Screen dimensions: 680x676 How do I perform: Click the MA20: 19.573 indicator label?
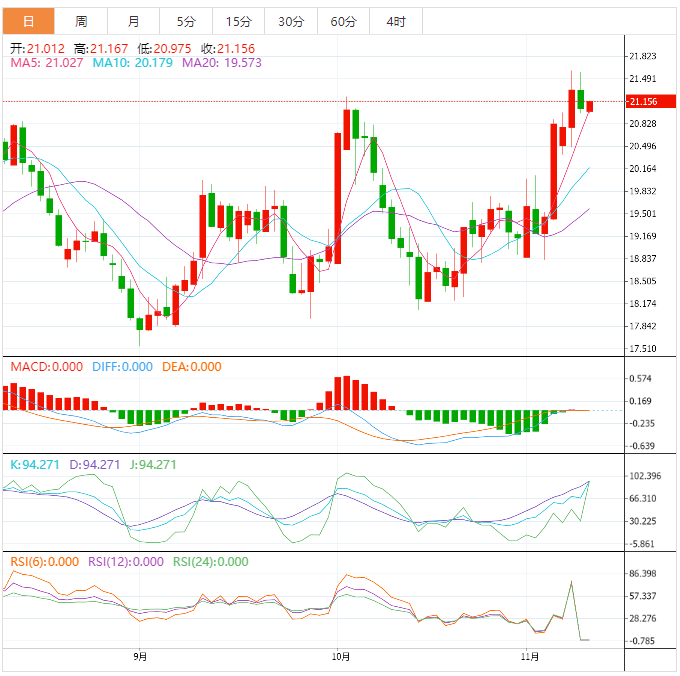[222, 63]
